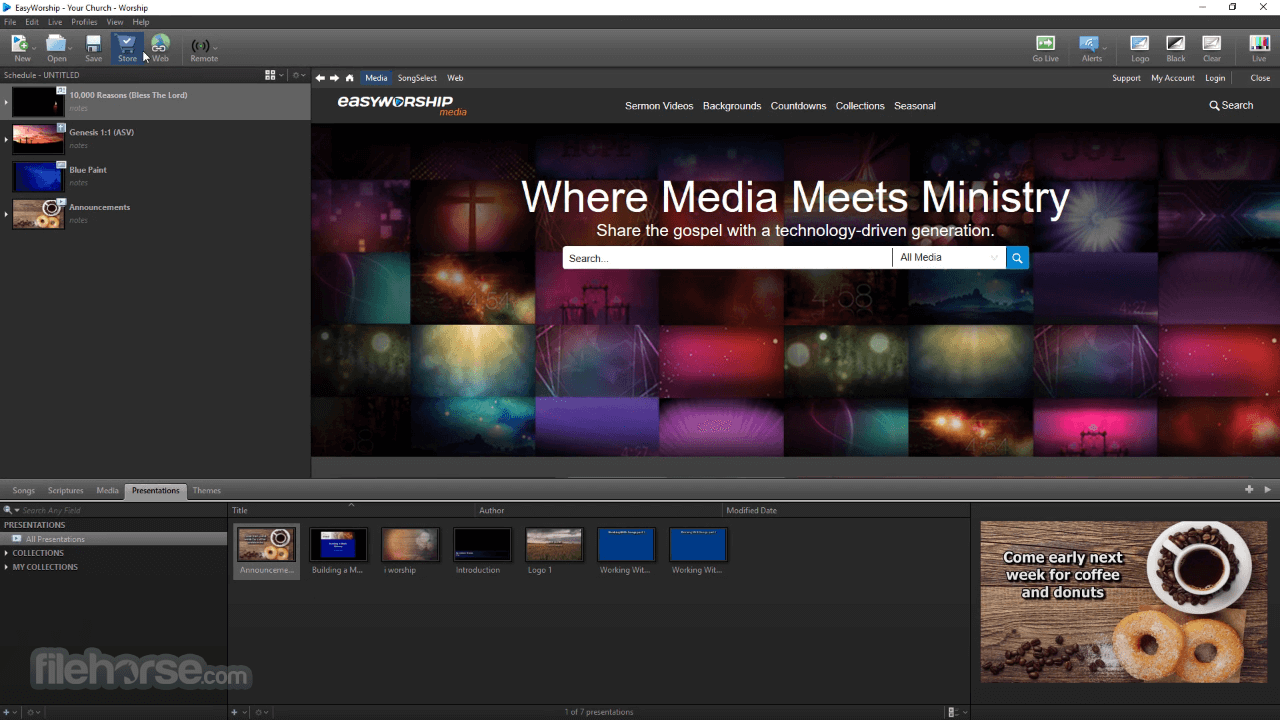Open the schedule settings gear dropdown

(x=299, y=75)
